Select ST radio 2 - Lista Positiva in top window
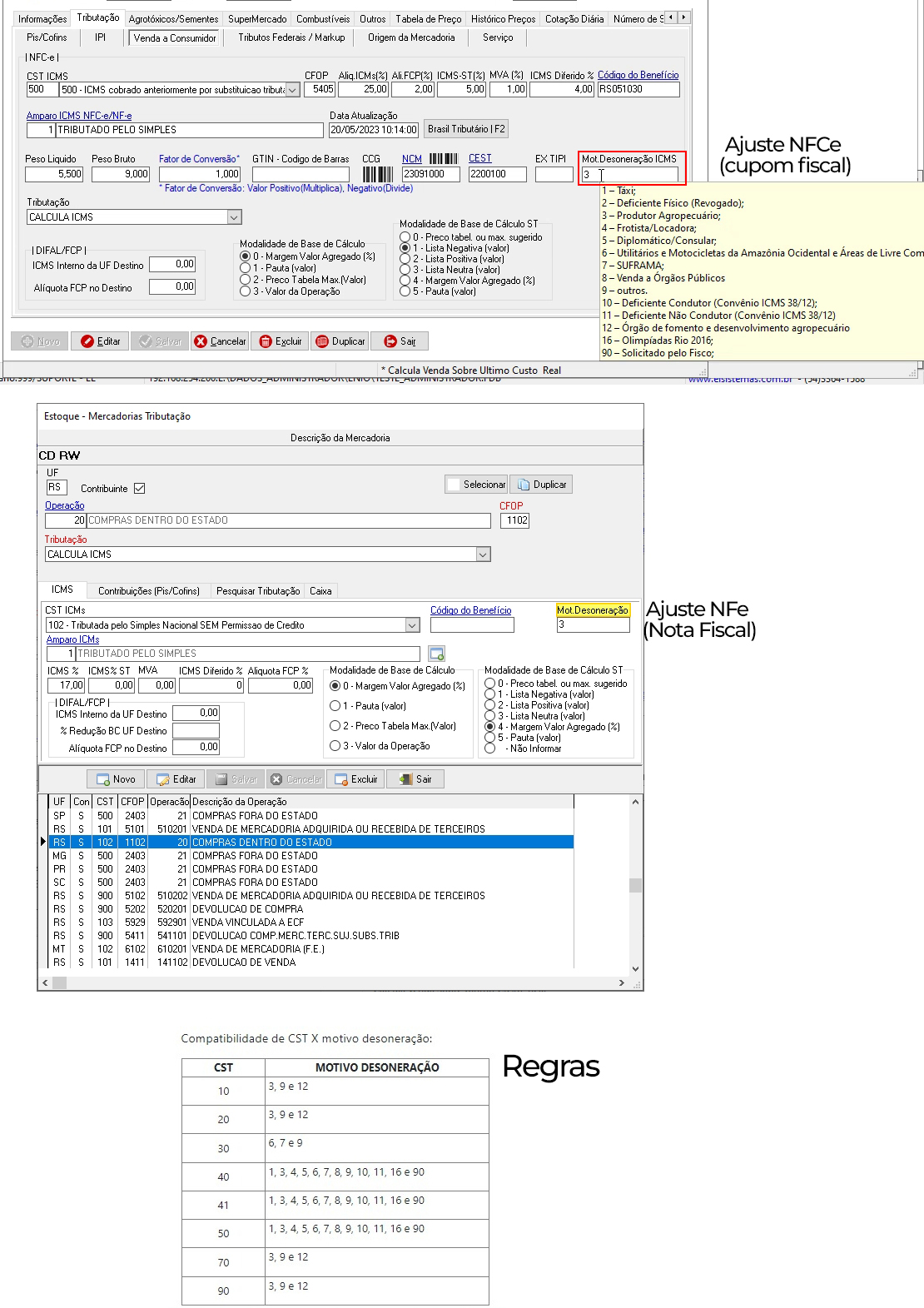This screenshot has height=1308, width=924. click(405, 259)
